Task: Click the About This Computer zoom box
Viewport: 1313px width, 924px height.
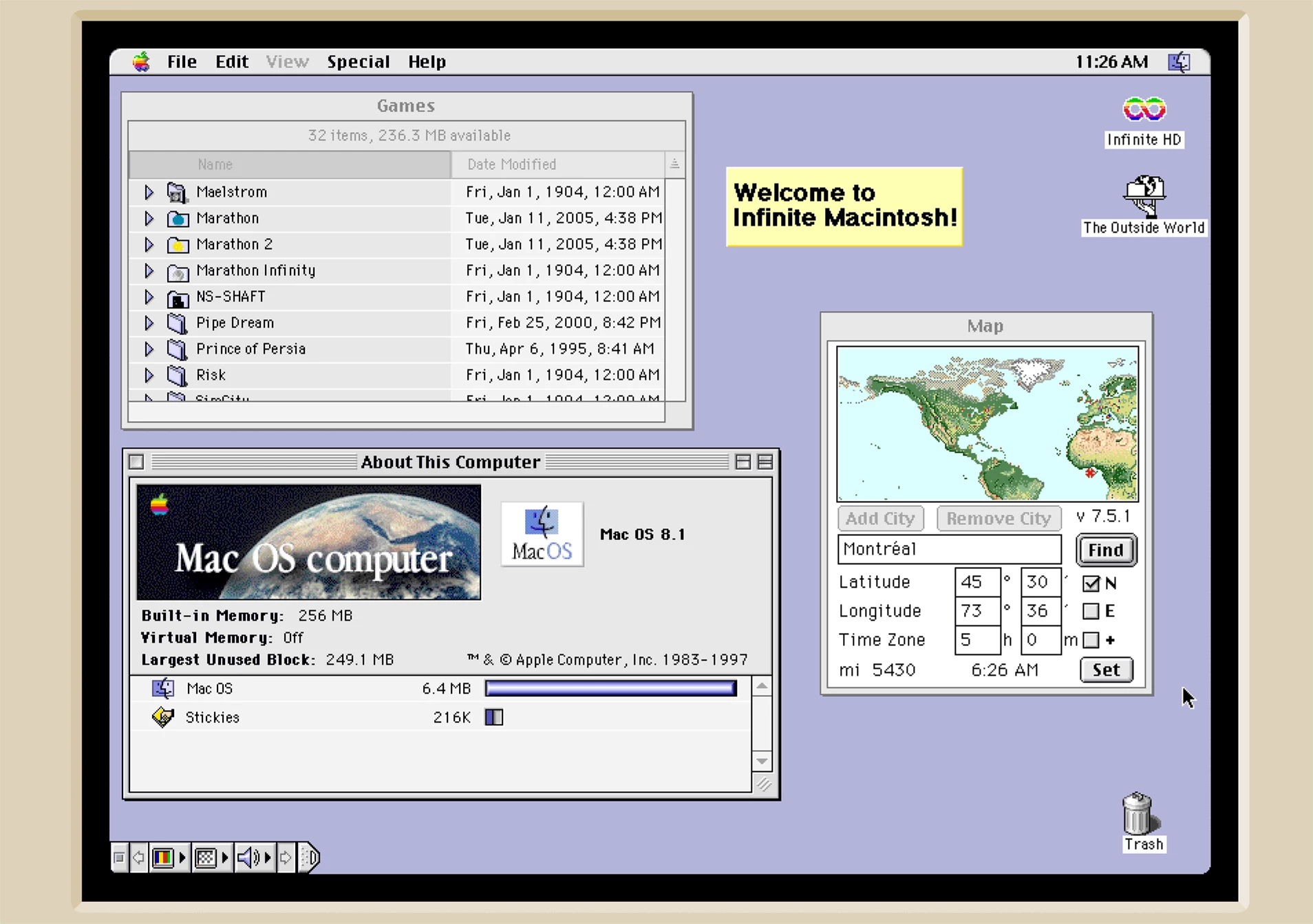Action: tap(743, 462)
